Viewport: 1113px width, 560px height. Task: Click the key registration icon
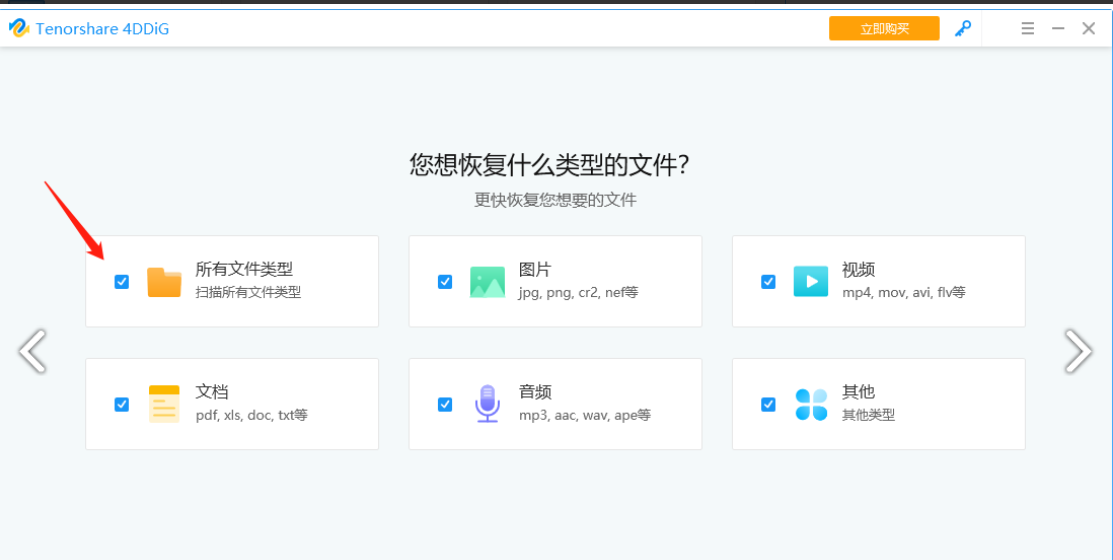[x=963, y=28]
